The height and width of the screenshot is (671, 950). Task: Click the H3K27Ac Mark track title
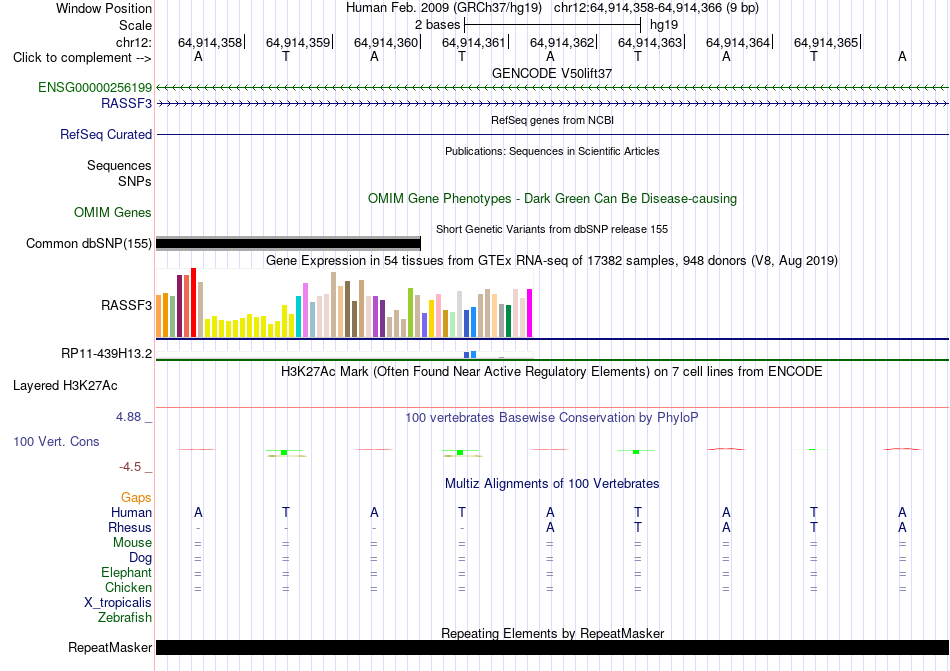[x=552, y=371]
